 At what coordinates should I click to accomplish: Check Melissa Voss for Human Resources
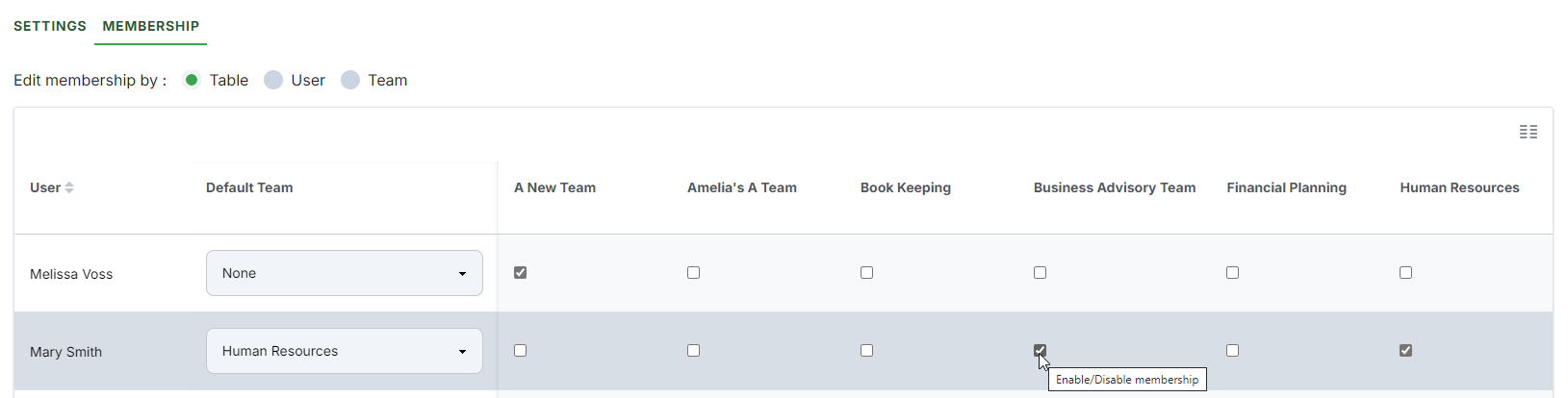coord(1406,273)
